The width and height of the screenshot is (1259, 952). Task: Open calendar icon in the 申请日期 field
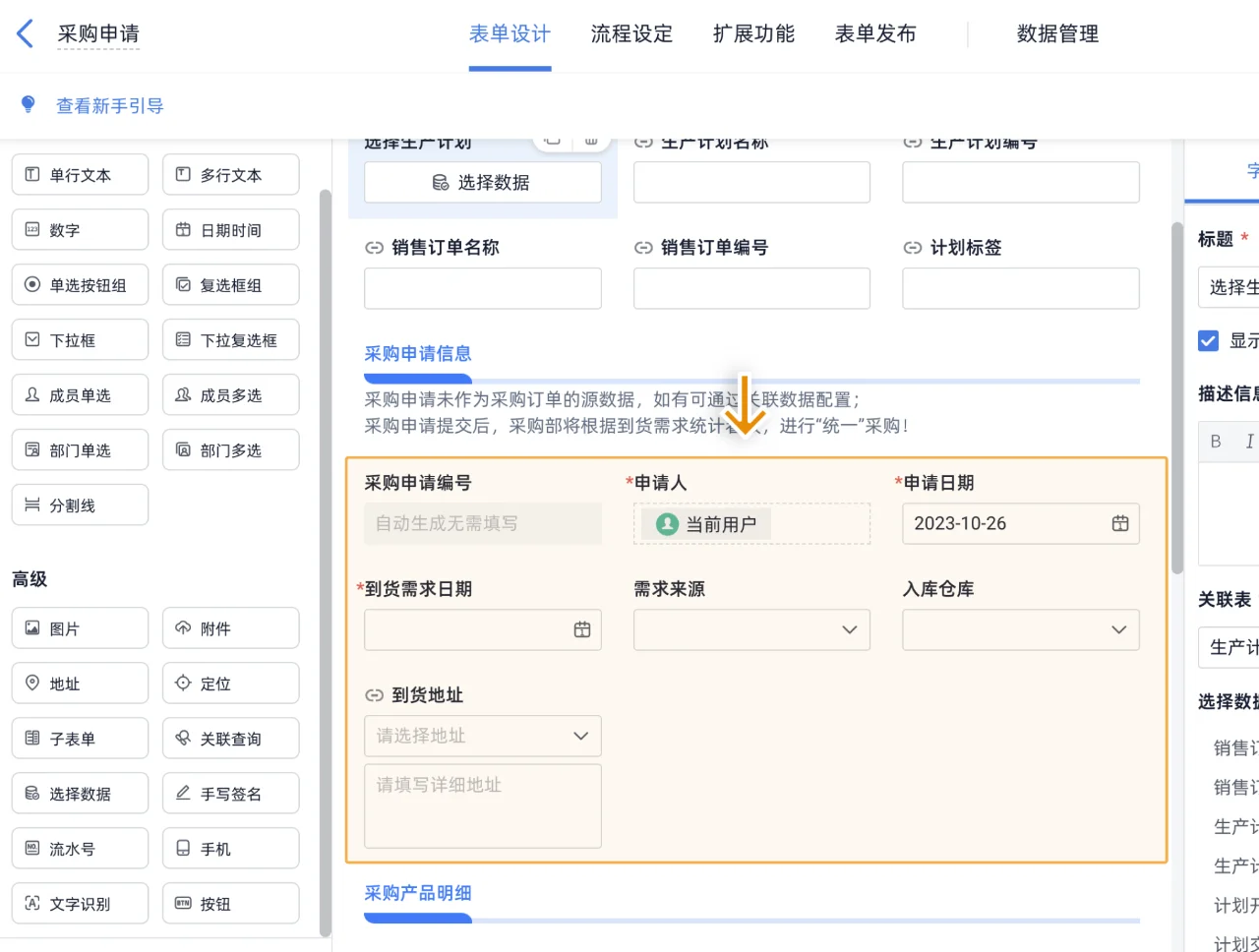(x=1119, y=523)
